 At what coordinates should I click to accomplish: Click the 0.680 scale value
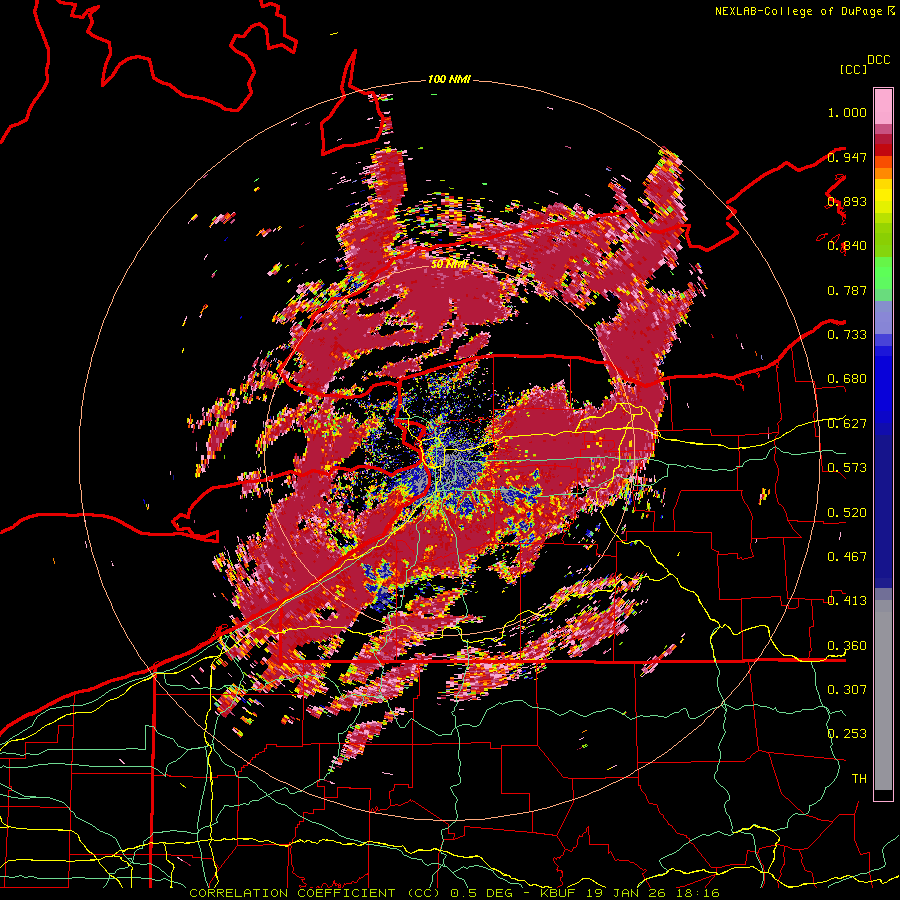click(x=847, y=379)
